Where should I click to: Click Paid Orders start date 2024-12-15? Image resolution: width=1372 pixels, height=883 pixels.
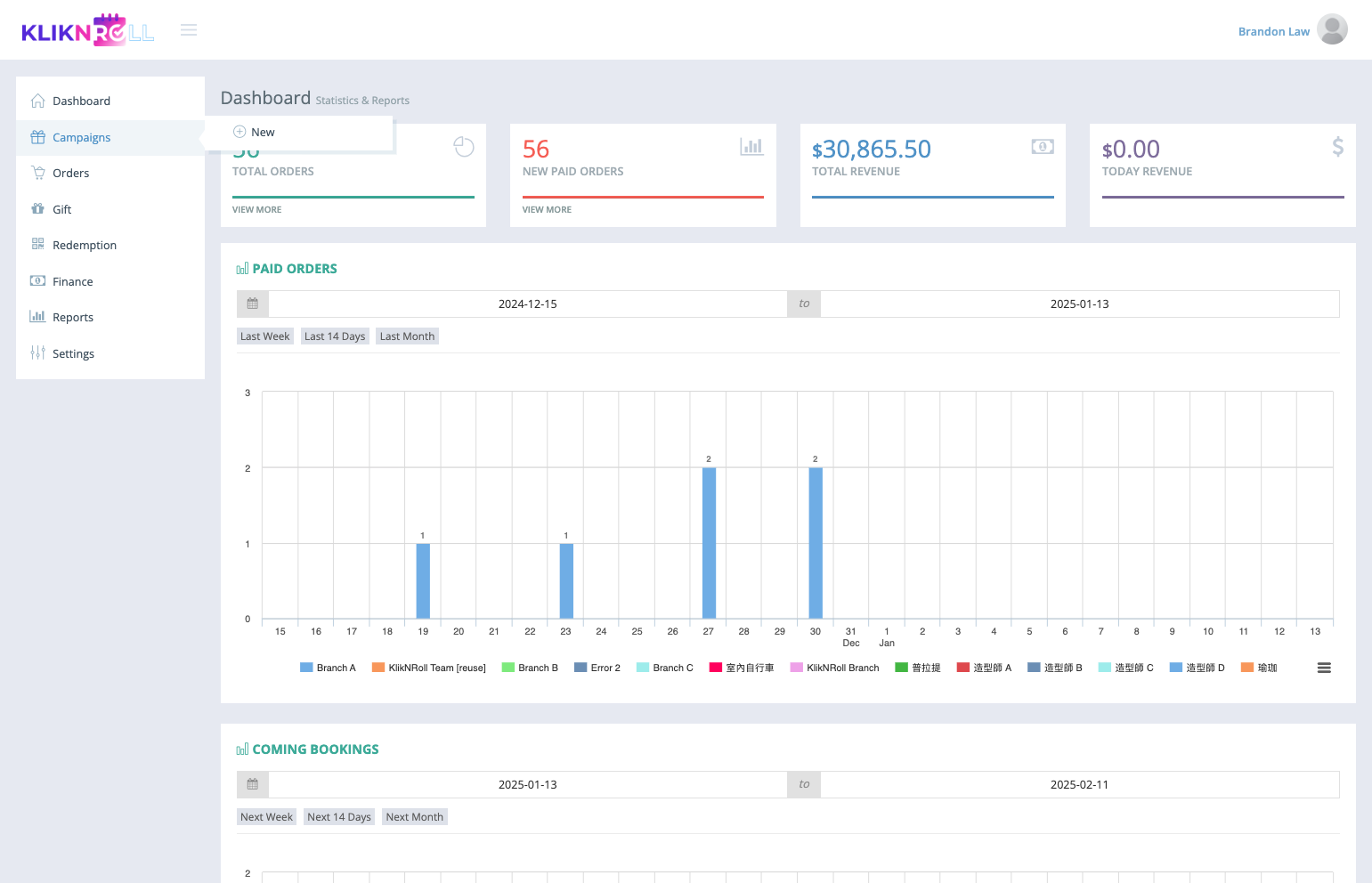coord(528,304)
